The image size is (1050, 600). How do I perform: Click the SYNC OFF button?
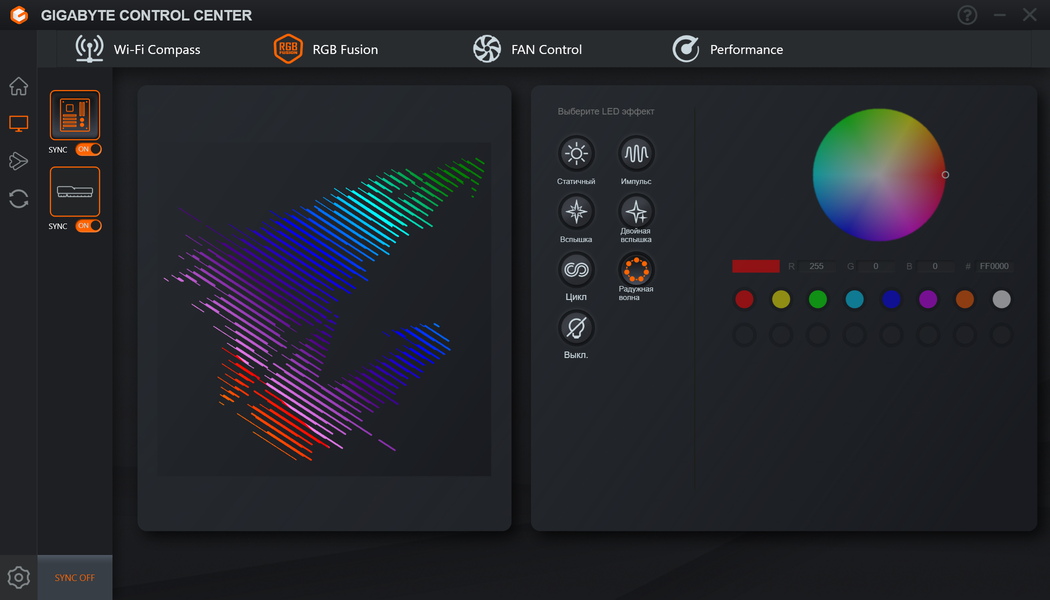75,578
